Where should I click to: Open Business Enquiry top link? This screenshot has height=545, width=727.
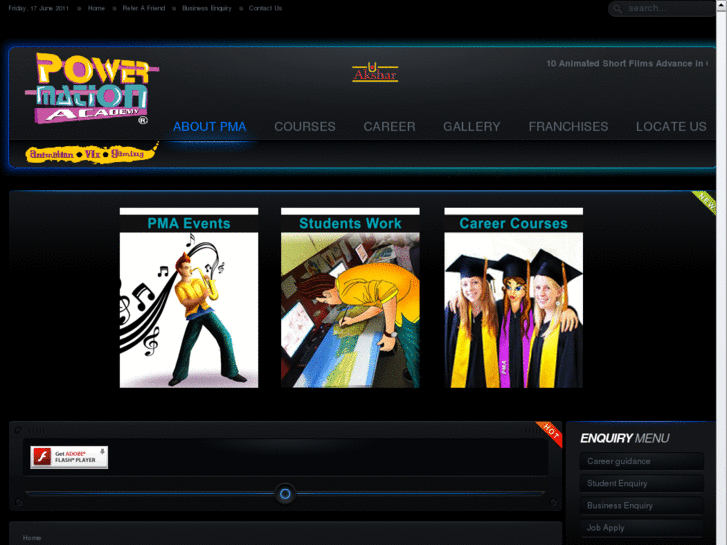pos(206,8)
